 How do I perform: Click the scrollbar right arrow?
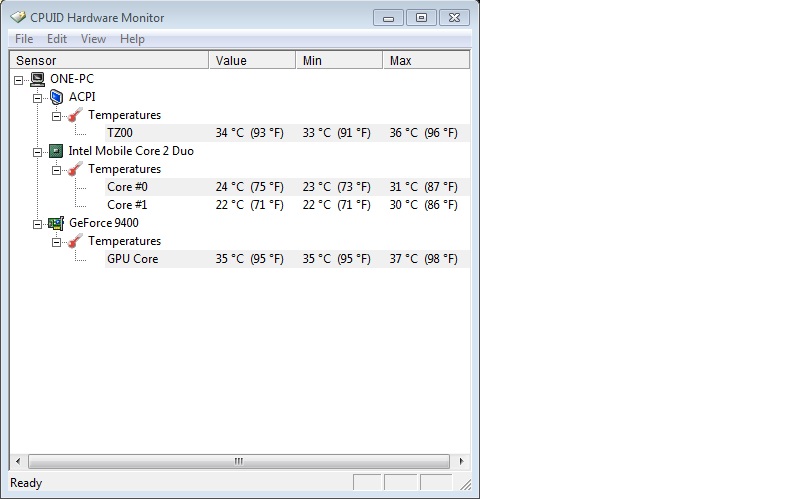click(x=461, y=461)
